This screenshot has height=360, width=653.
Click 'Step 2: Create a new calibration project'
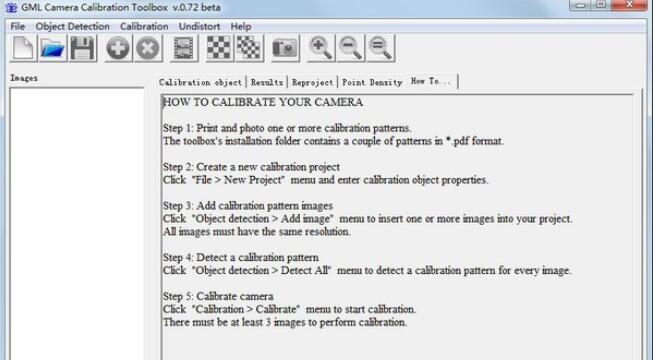[251, 167]
